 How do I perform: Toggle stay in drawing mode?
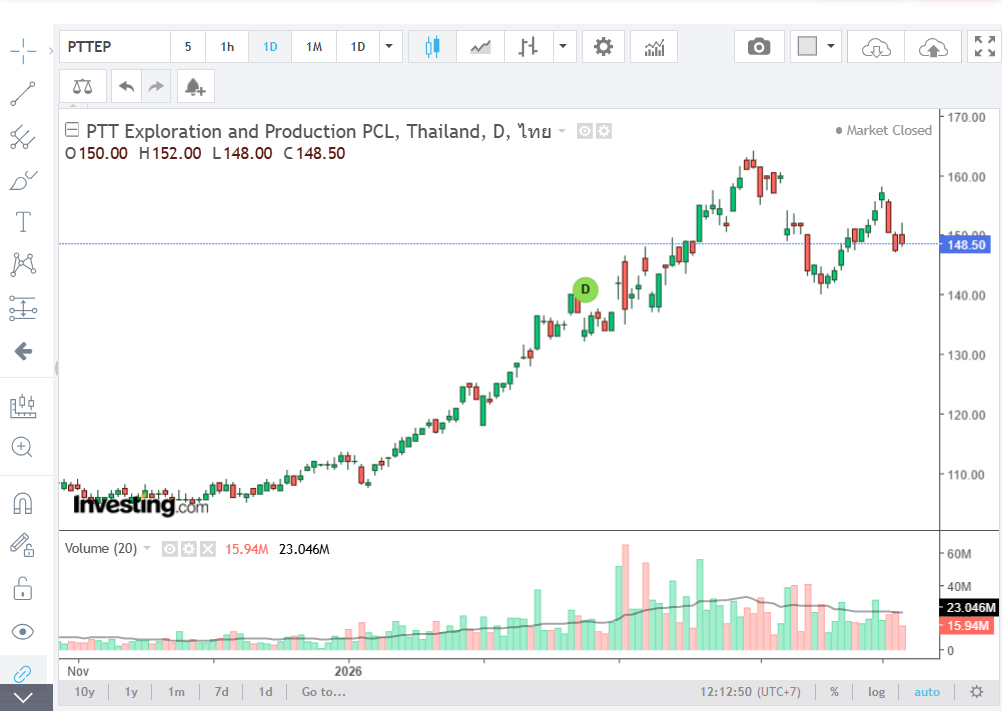[x=22, y=545]
